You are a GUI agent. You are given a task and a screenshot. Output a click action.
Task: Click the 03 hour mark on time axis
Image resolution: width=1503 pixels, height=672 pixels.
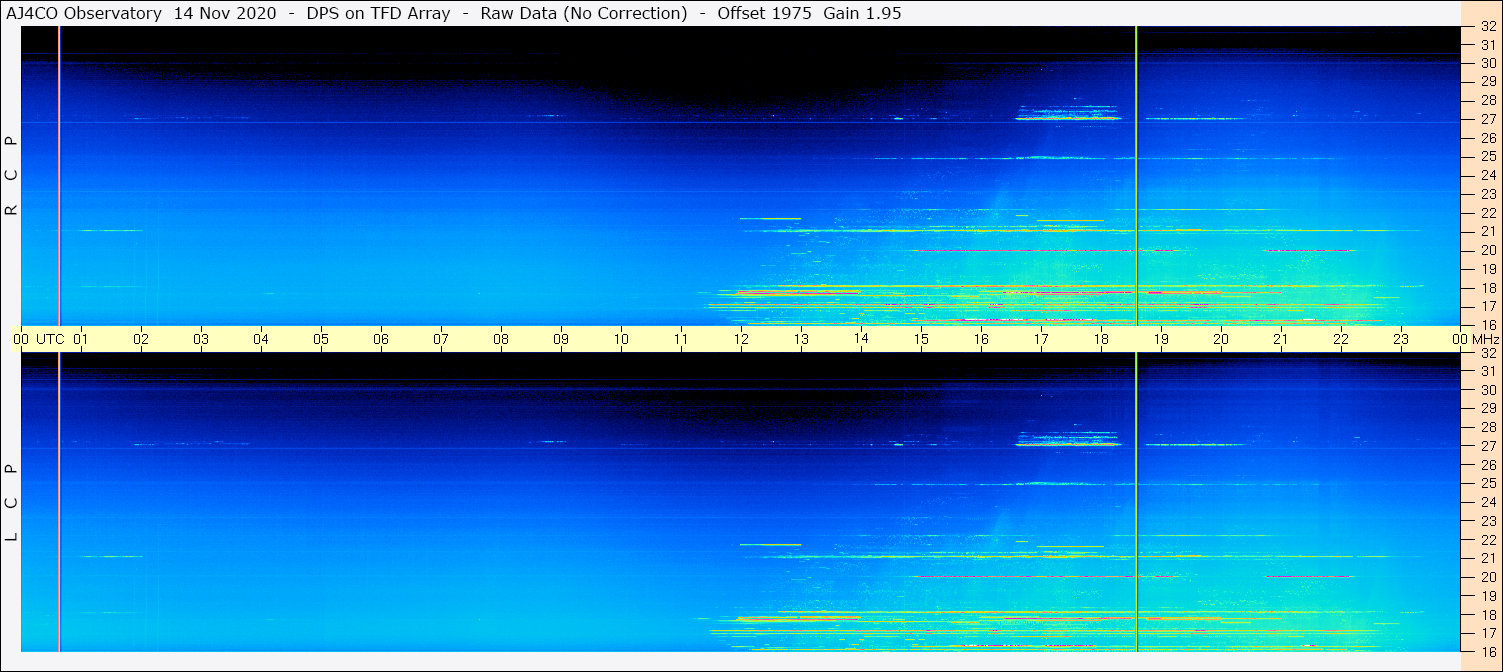click(201, 339)
